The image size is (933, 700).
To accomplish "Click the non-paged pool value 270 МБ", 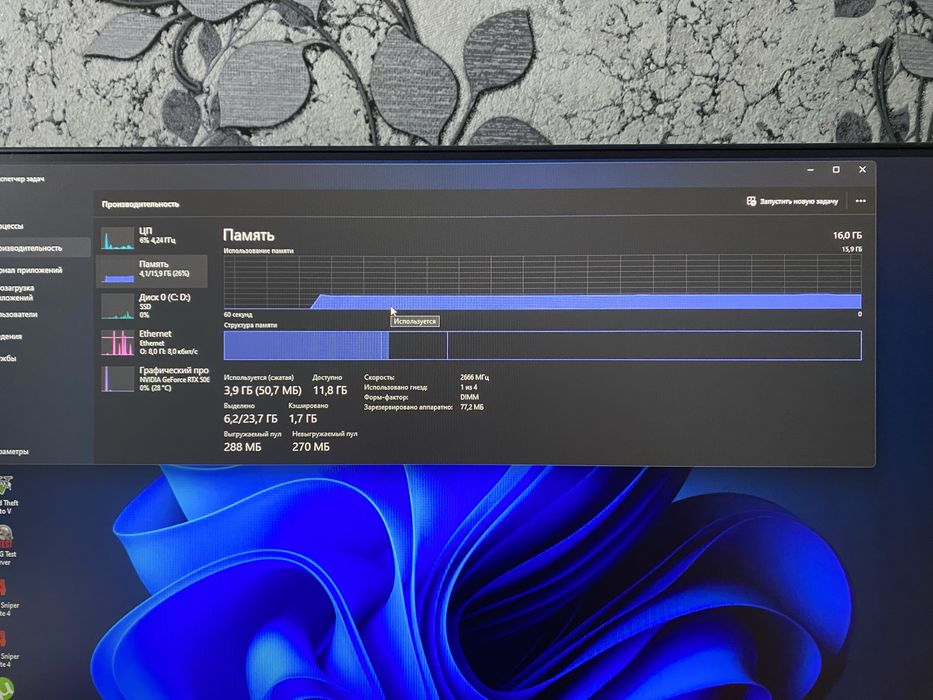I will (x=311, y=446).
